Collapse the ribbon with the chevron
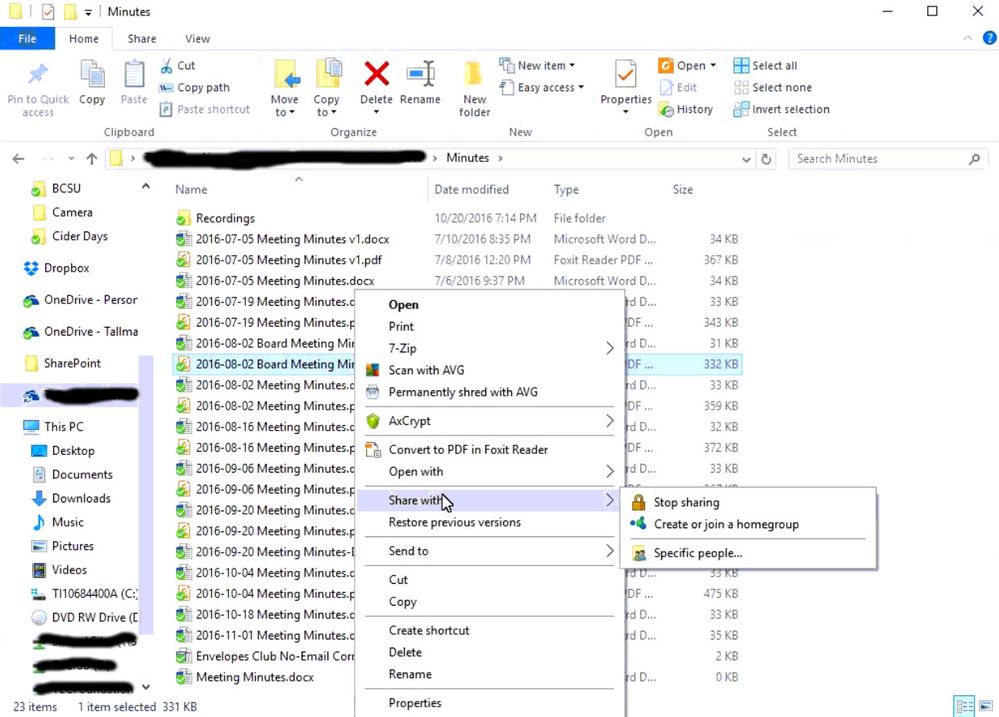Image resolution: width=999 pixels, height=717 pixels. click(968, 38)
